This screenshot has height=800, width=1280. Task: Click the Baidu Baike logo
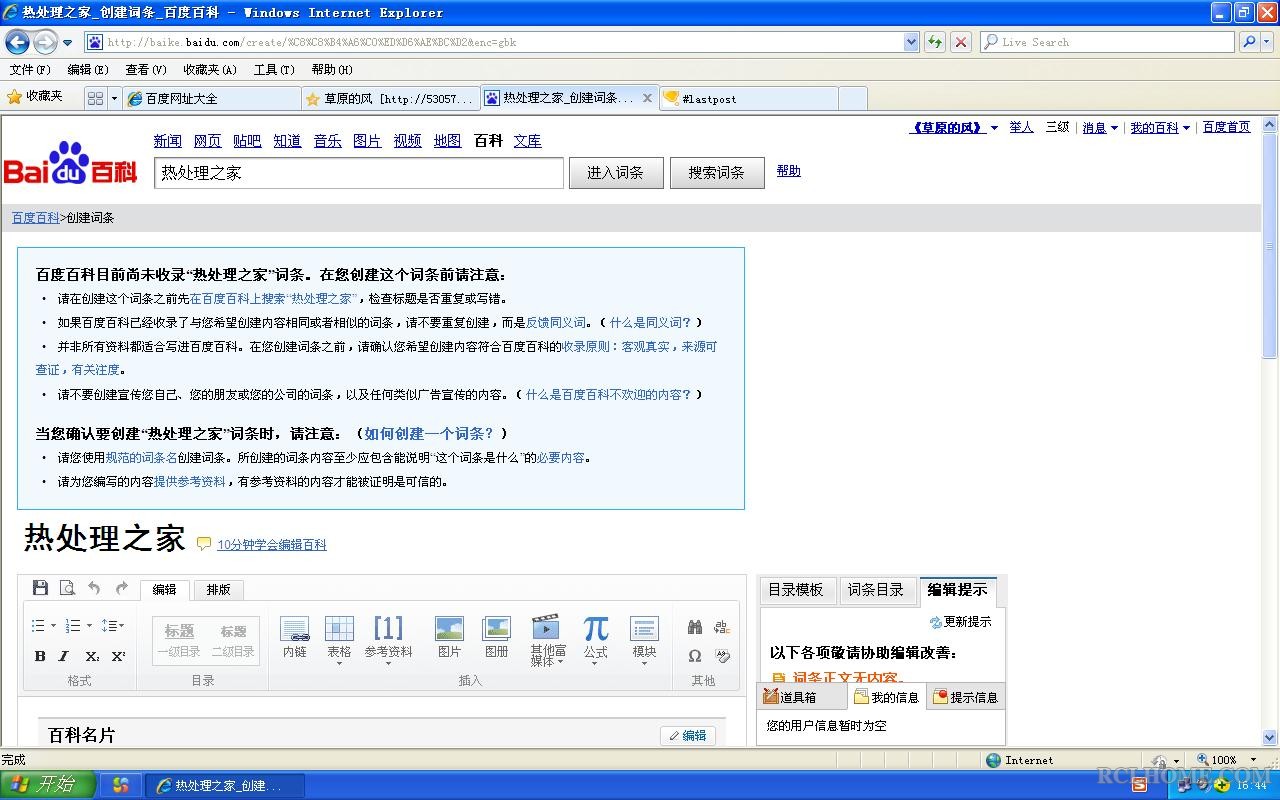(x=70, y=164)
